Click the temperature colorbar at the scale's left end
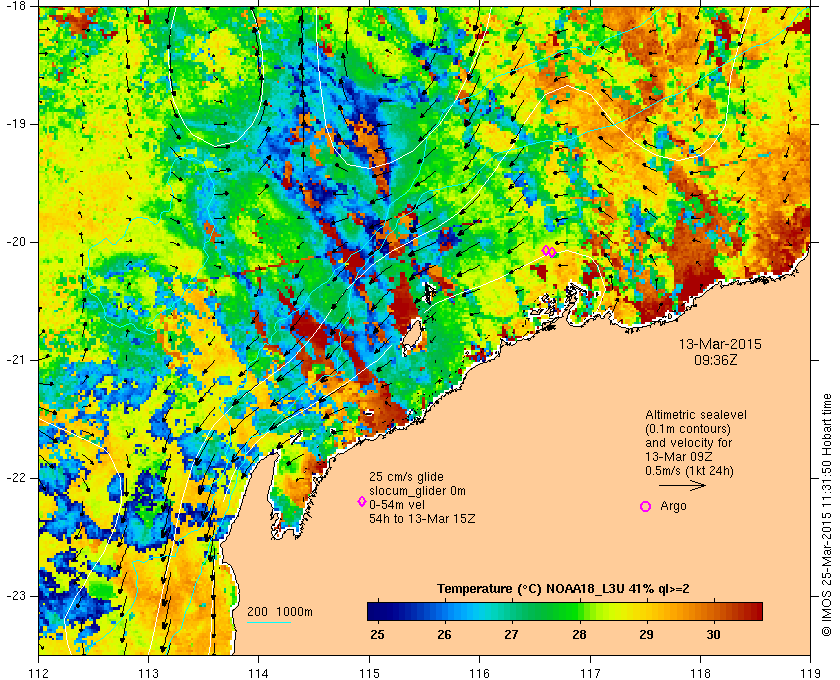The width and height of the screenshot is (840, 680). click(371, 611)
